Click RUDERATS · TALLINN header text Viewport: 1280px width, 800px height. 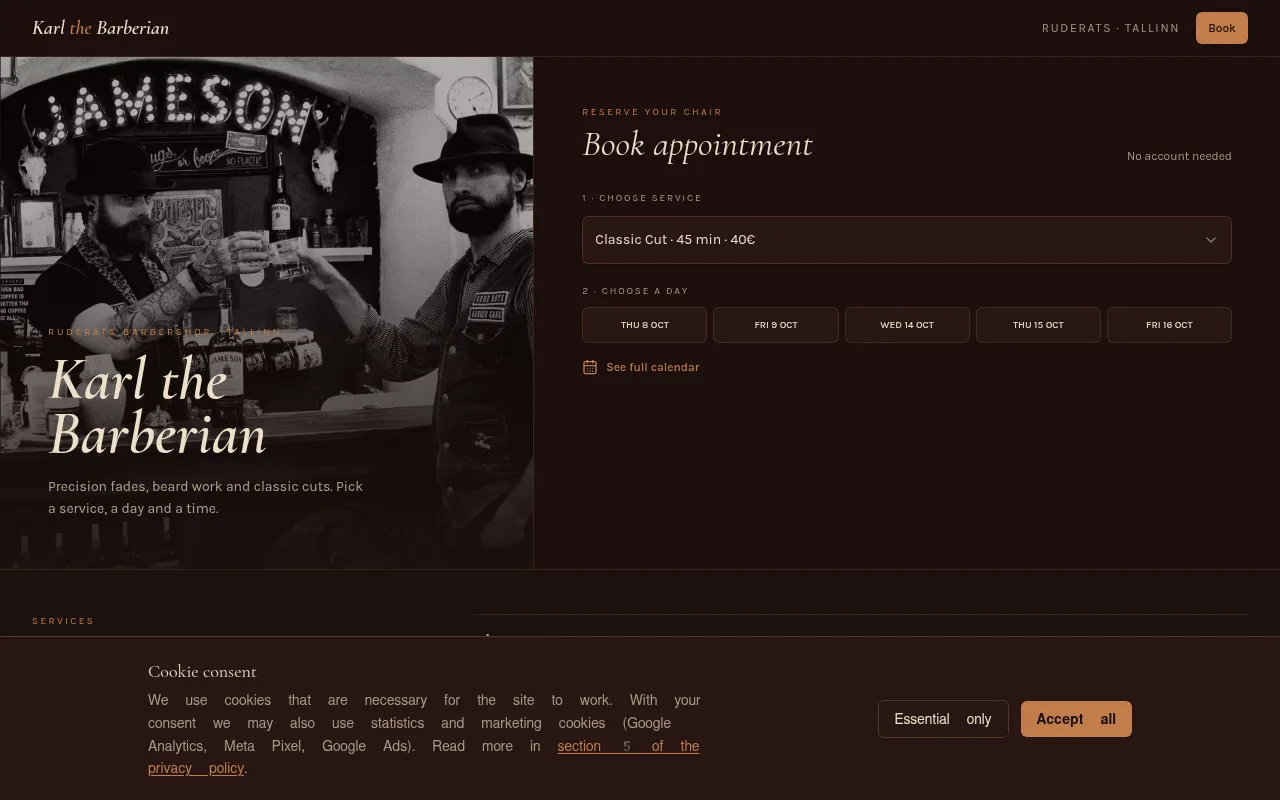point(1111,28)
